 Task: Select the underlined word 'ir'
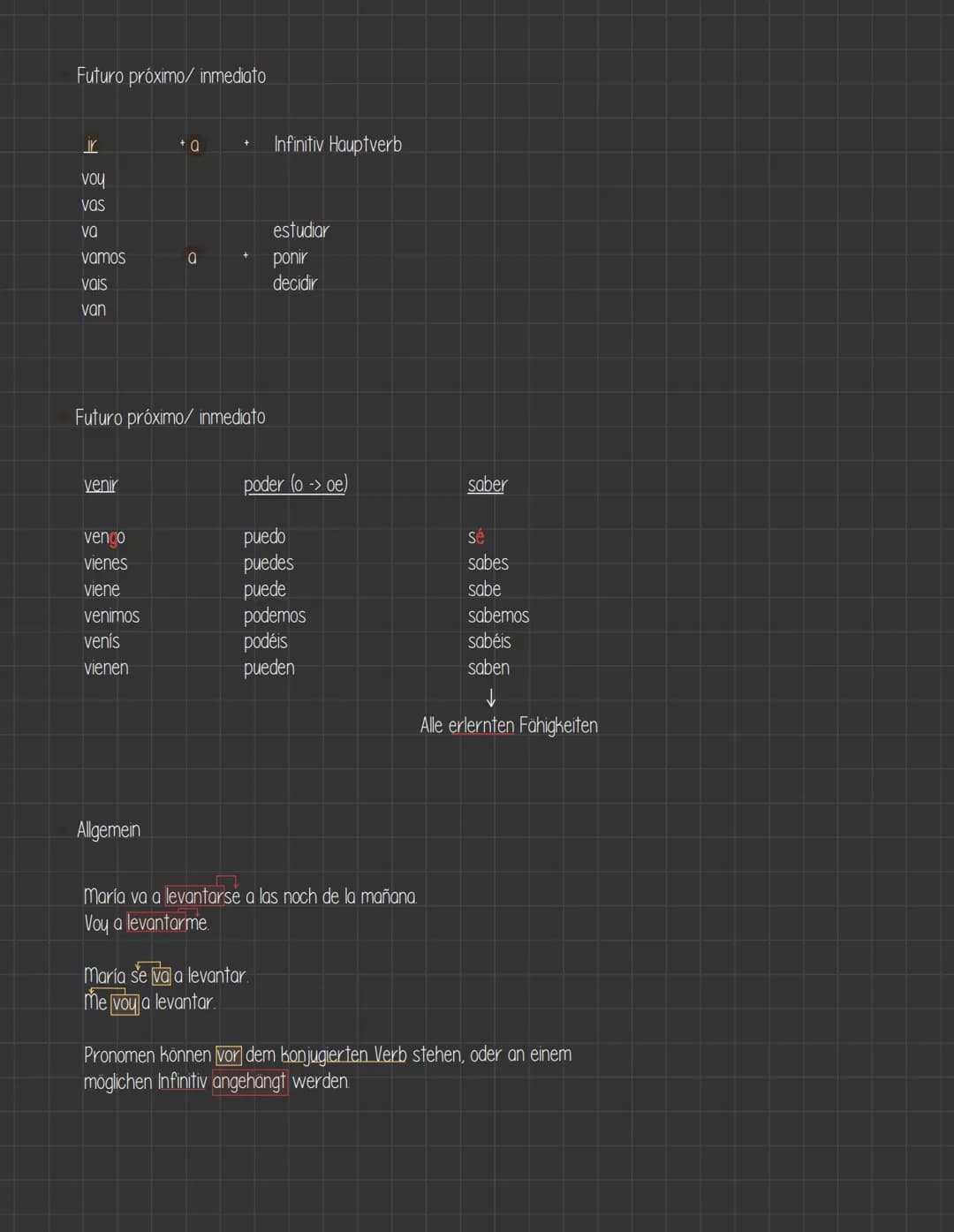coord(91,145)
